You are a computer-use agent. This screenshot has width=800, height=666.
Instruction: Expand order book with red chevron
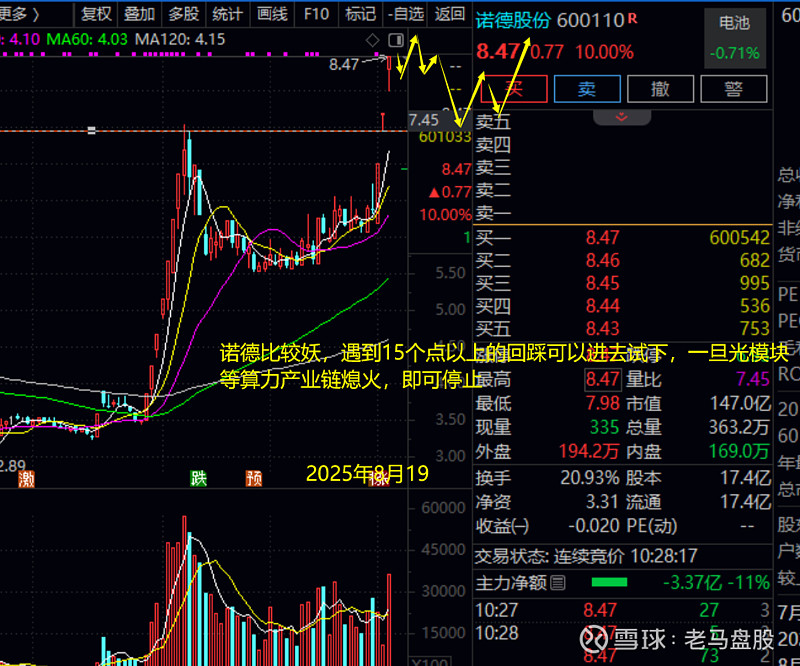click(621, 117)
